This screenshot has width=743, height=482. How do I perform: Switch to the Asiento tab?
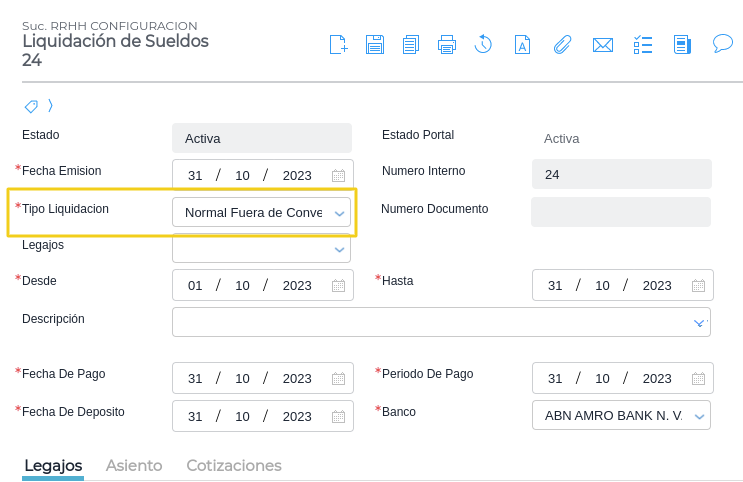point(134,466)
